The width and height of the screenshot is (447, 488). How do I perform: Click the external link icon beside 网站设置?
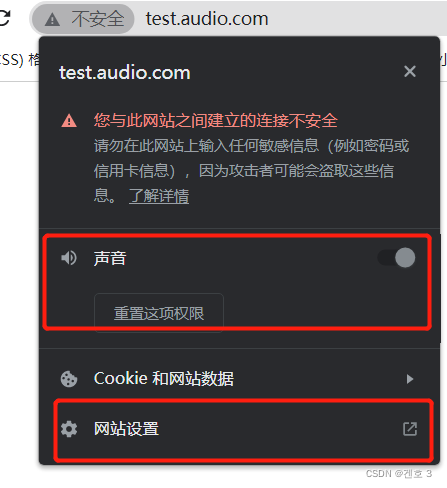coord(410,429)
